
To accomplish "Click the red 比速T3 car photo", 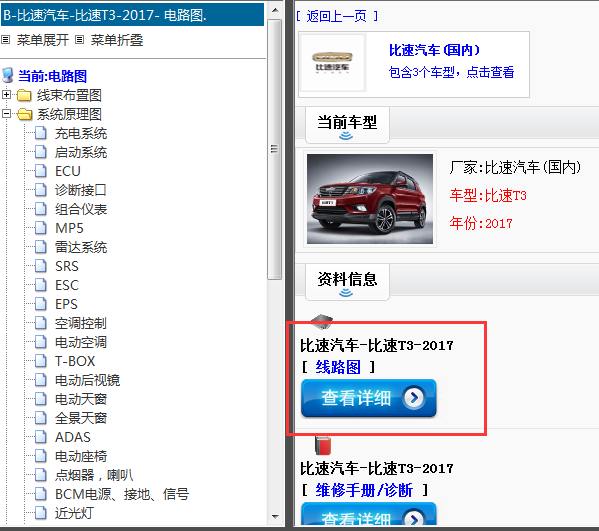I will [370, 199].
